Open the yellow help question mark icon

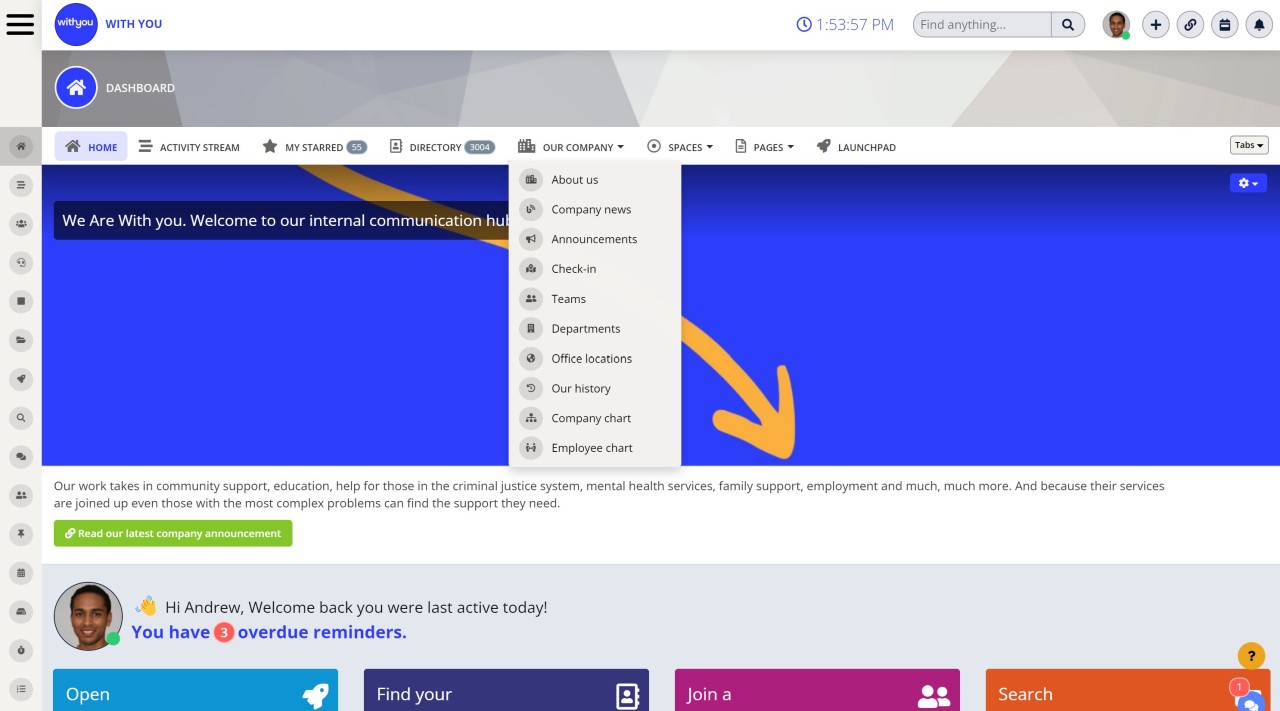1251,656
